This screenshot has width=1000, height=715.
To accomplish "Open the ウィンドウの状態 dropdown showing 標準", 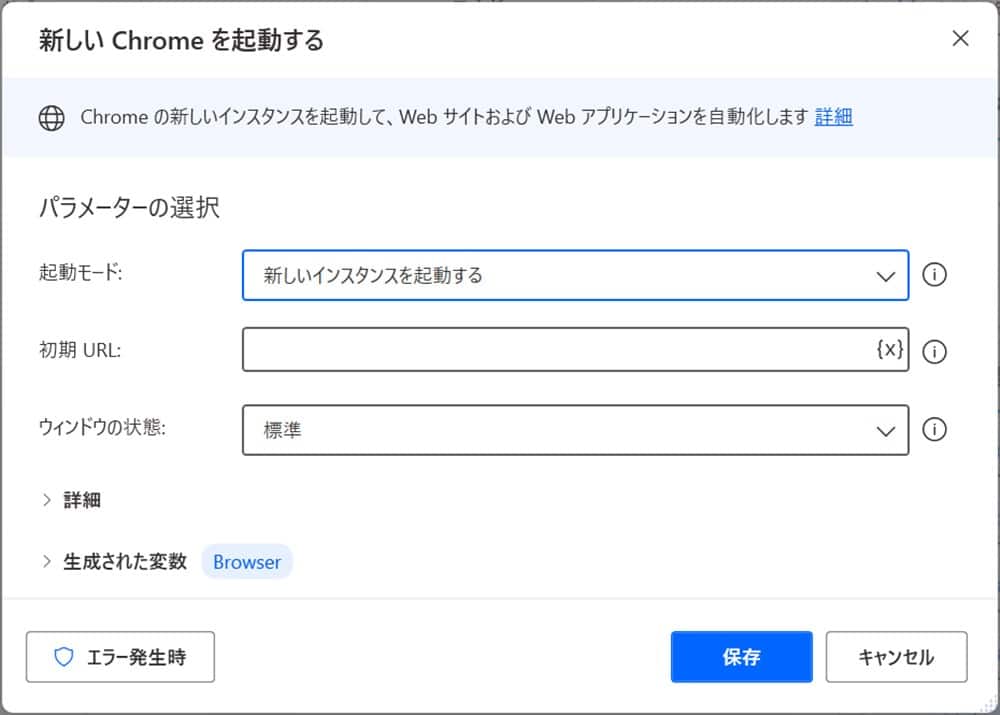I will click(x=575, y=430).
